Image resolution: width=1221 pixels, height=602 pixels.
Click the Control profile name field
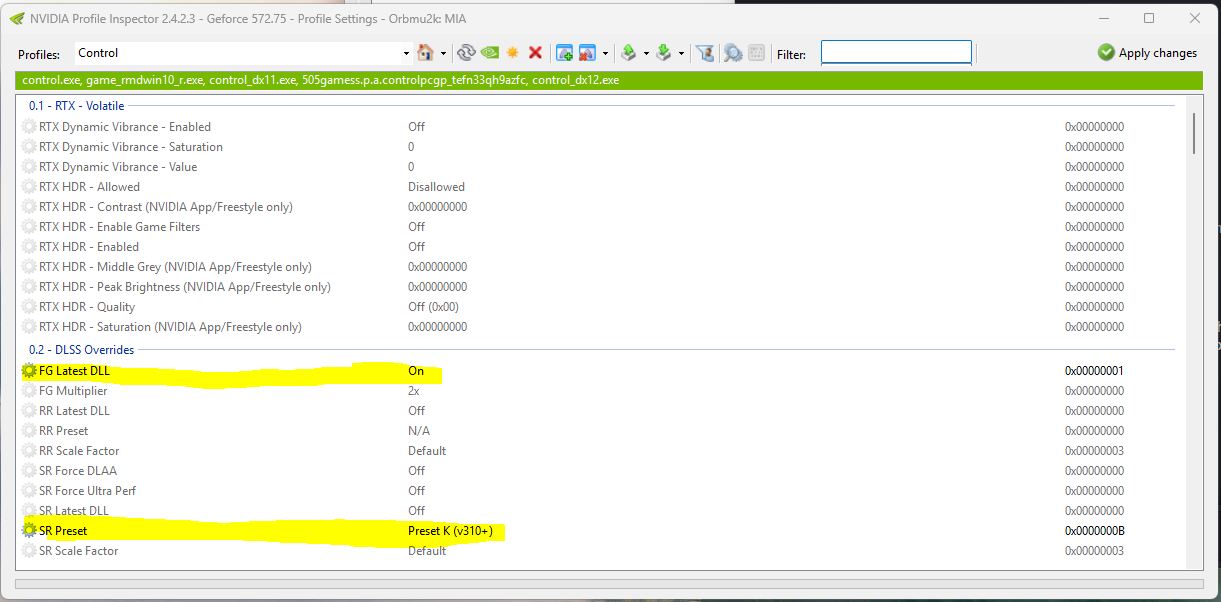236,53
